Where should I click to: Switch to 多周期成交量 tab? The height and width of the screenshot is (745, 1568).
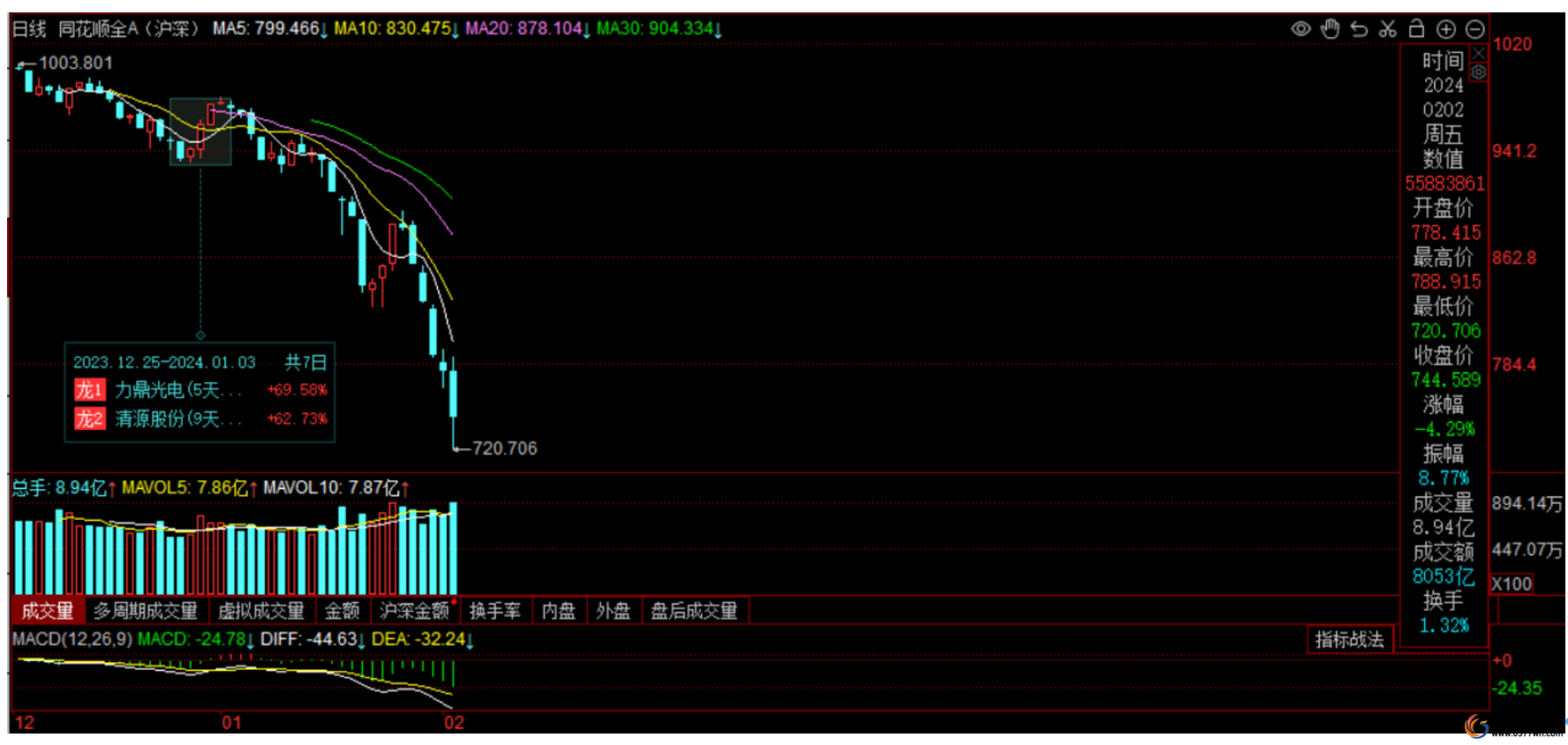(x=146, y=611)
